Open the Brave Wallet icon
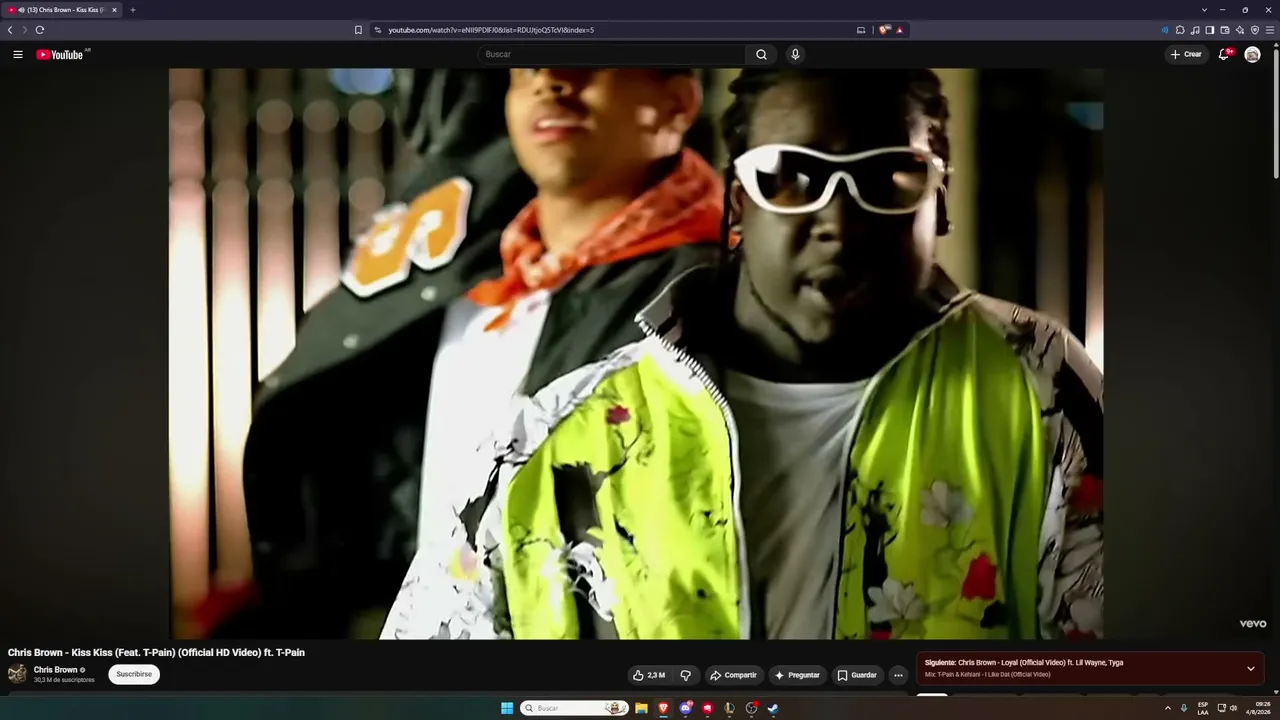Image resolution: width=1280 pixels, height=720 pixels. (x=1225, y=30)
